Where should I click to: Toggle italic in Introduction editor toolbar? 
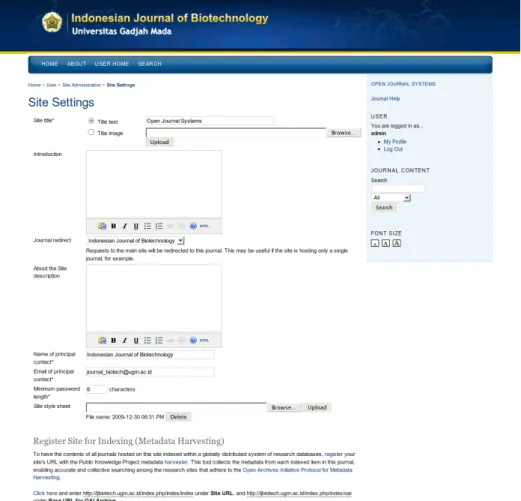coord(125,226)
